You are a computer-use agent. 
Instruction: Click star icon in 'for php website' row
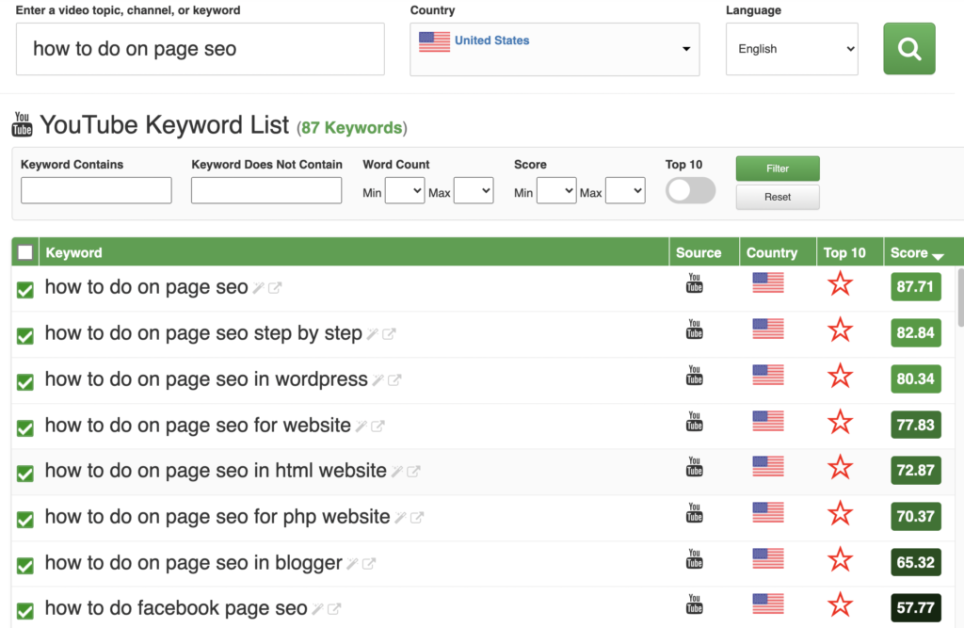coord(840,514)
